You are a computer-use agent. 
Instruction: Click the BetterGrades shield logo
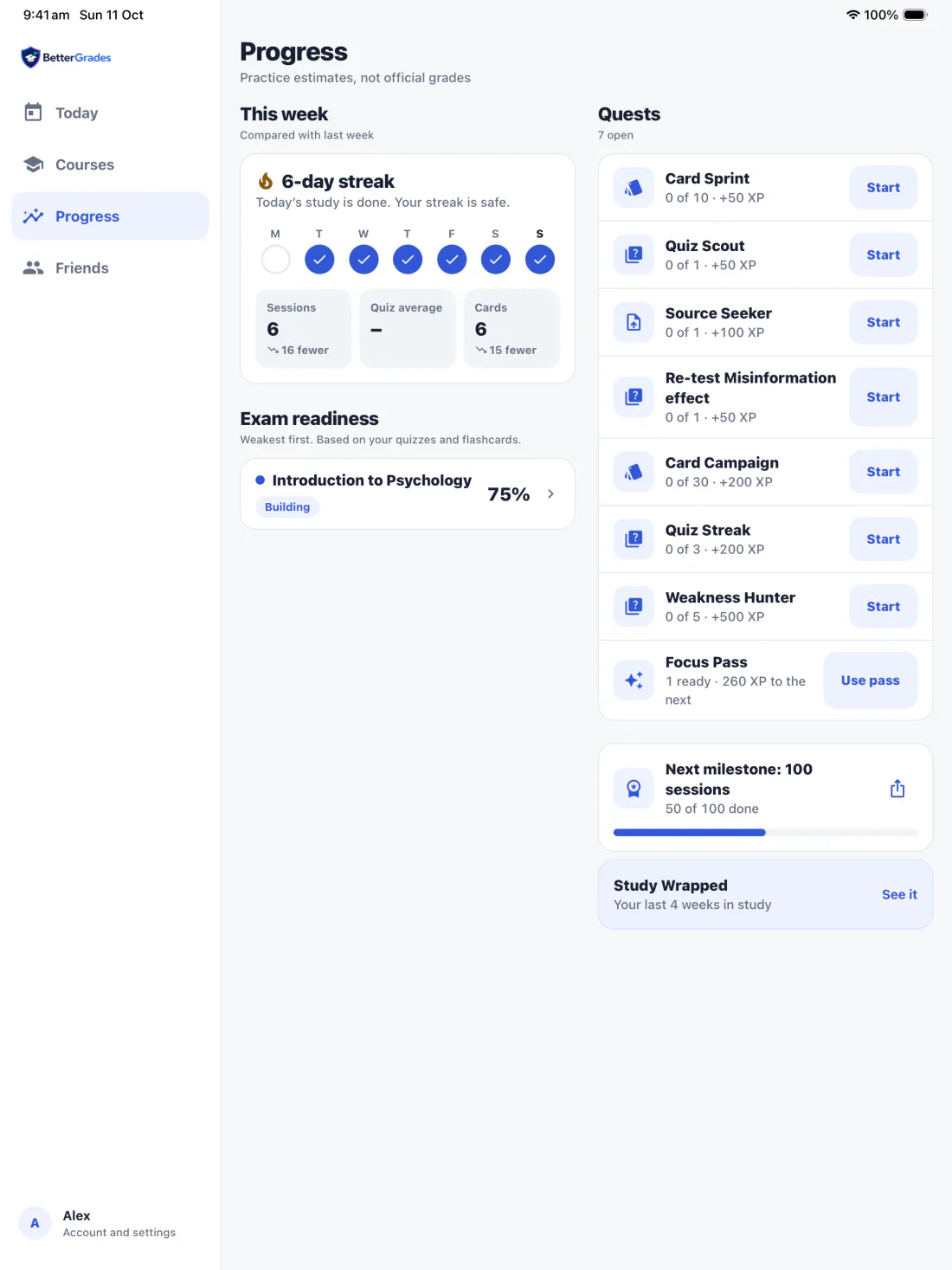pyautogui.click(x=30, y=57)
